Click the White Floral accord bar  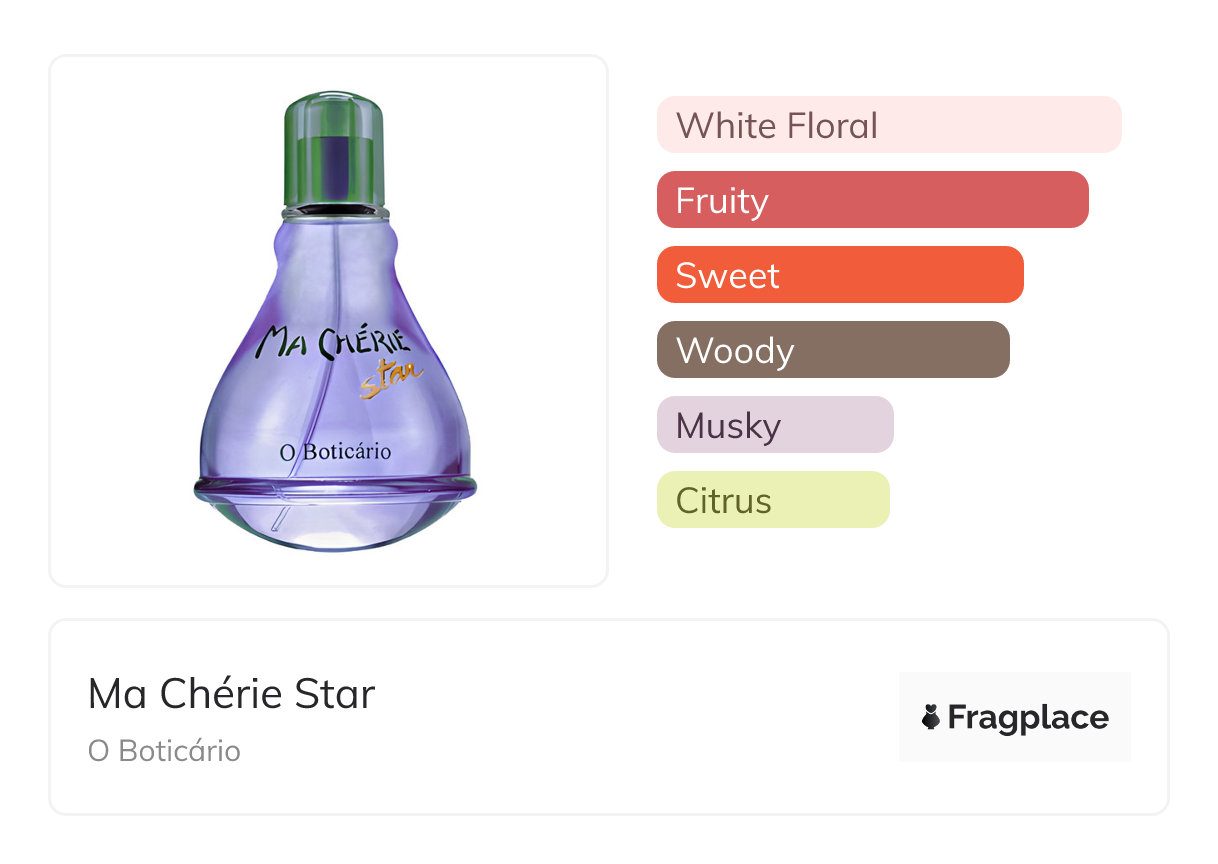(x=888, y=125)
